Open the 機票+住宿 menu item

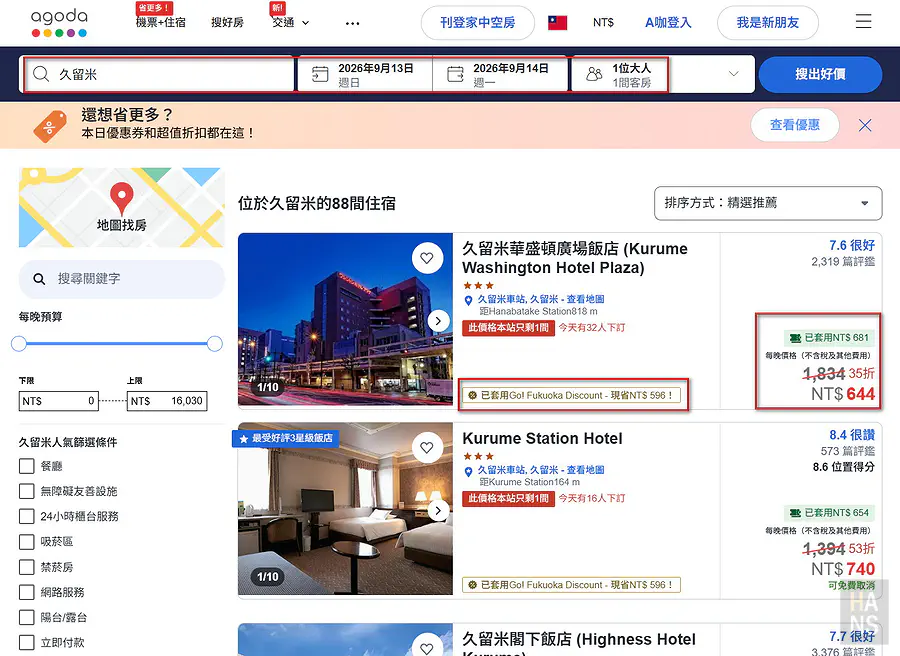(x=161, y=22)
